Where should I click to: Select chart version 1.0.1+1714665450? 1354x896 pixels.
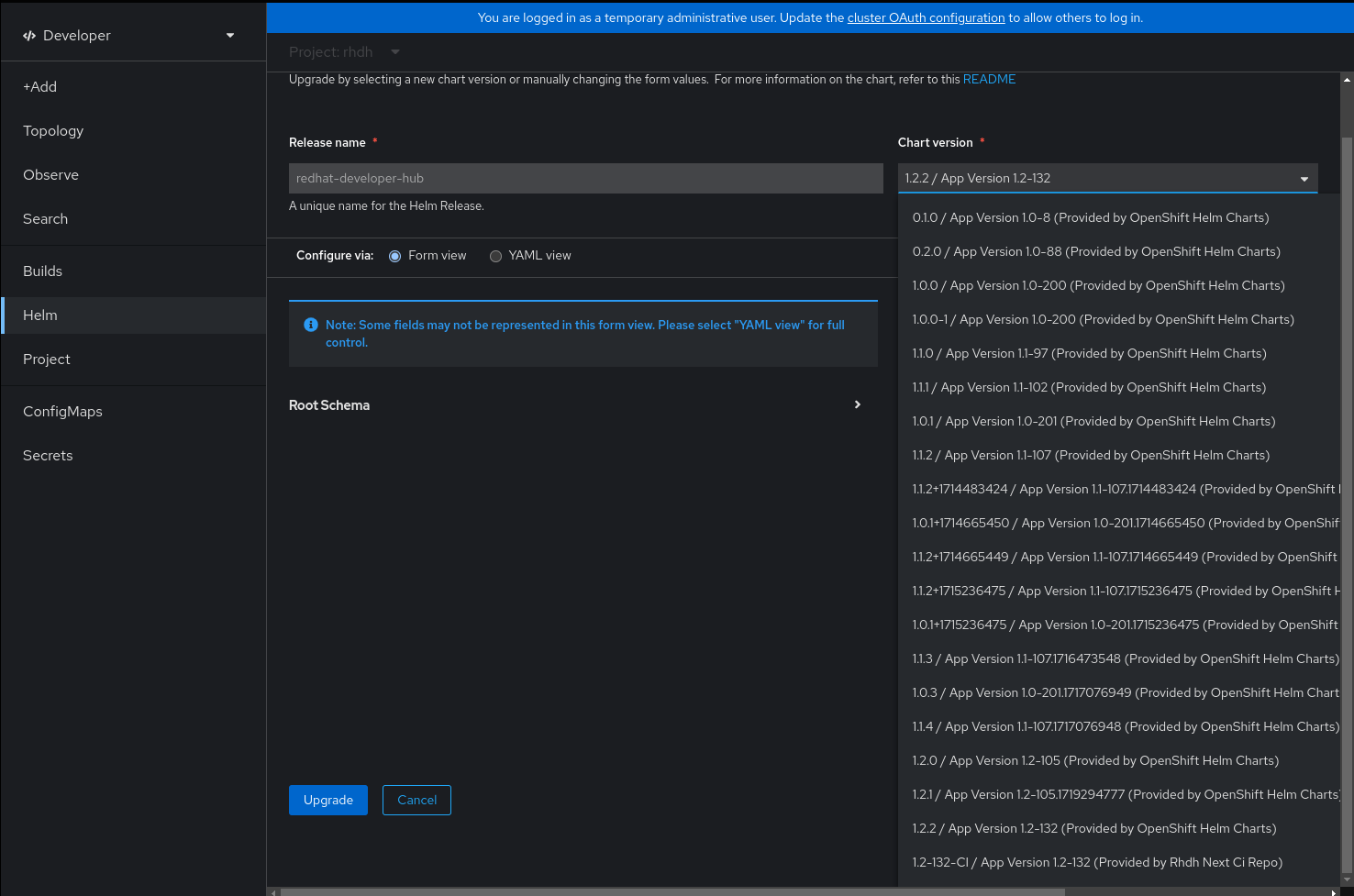[1118, 523]
